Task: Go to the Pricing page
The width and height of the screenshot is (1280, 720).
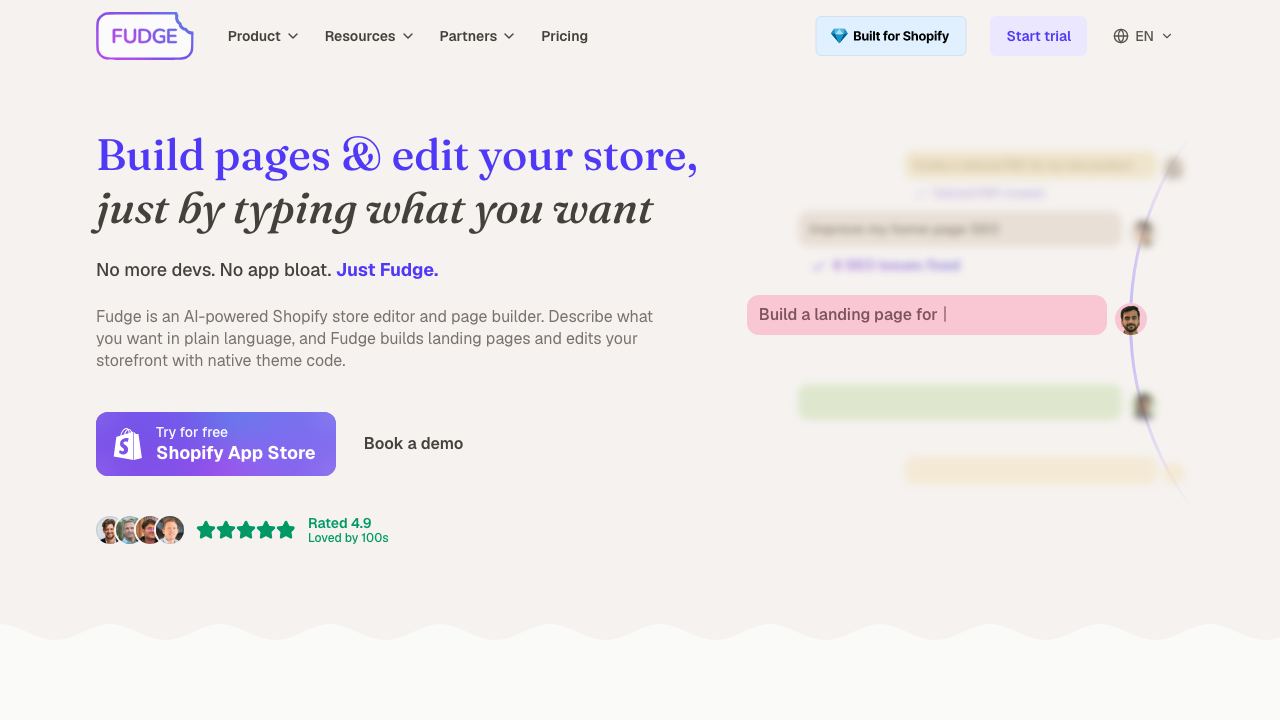Action: (564, 36)
